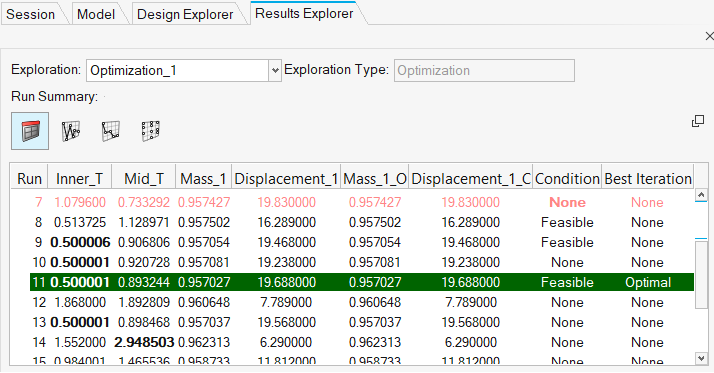Switch to the Session tab

tap(31, 14)
